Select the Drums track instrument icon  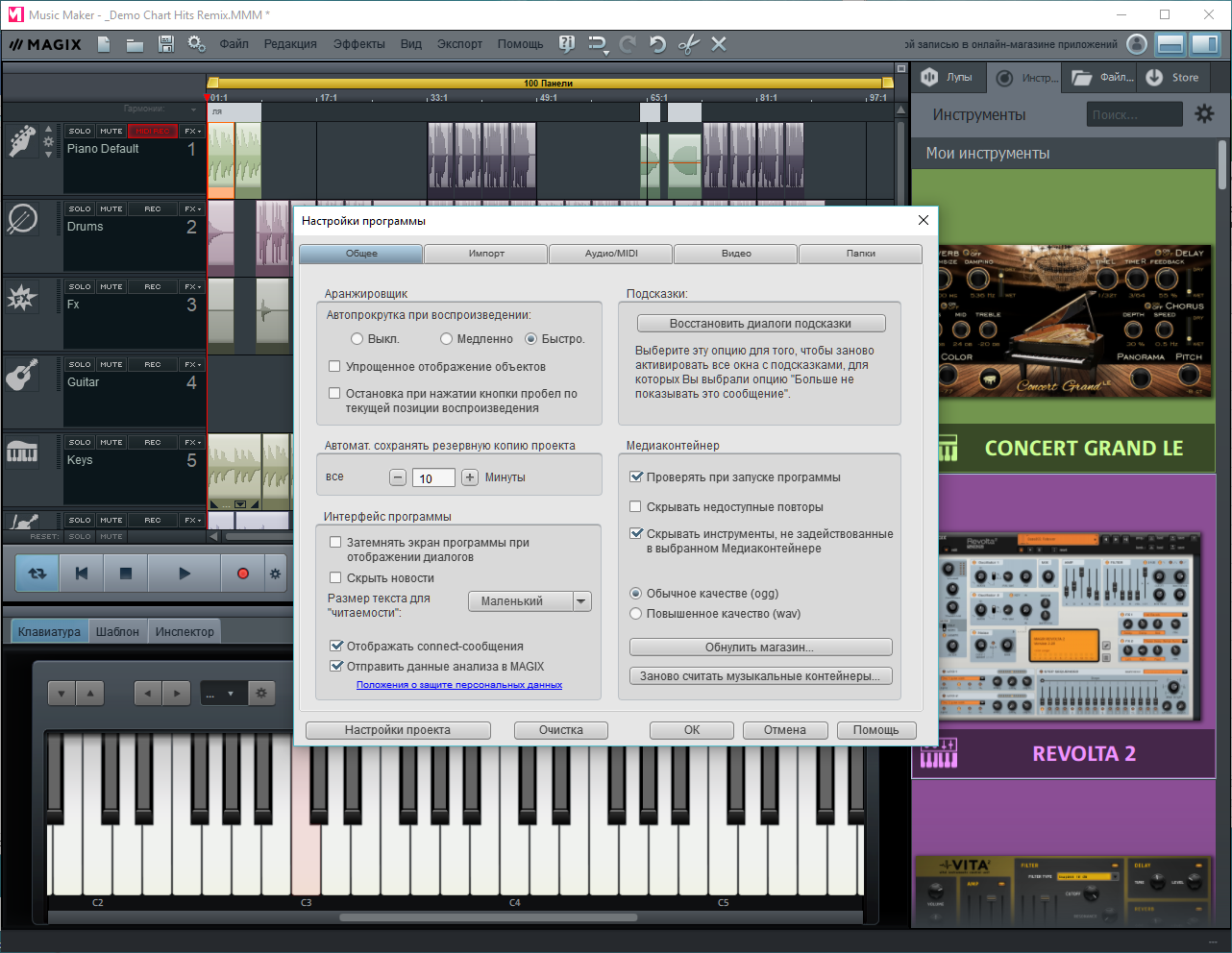(x=22, y=219)
